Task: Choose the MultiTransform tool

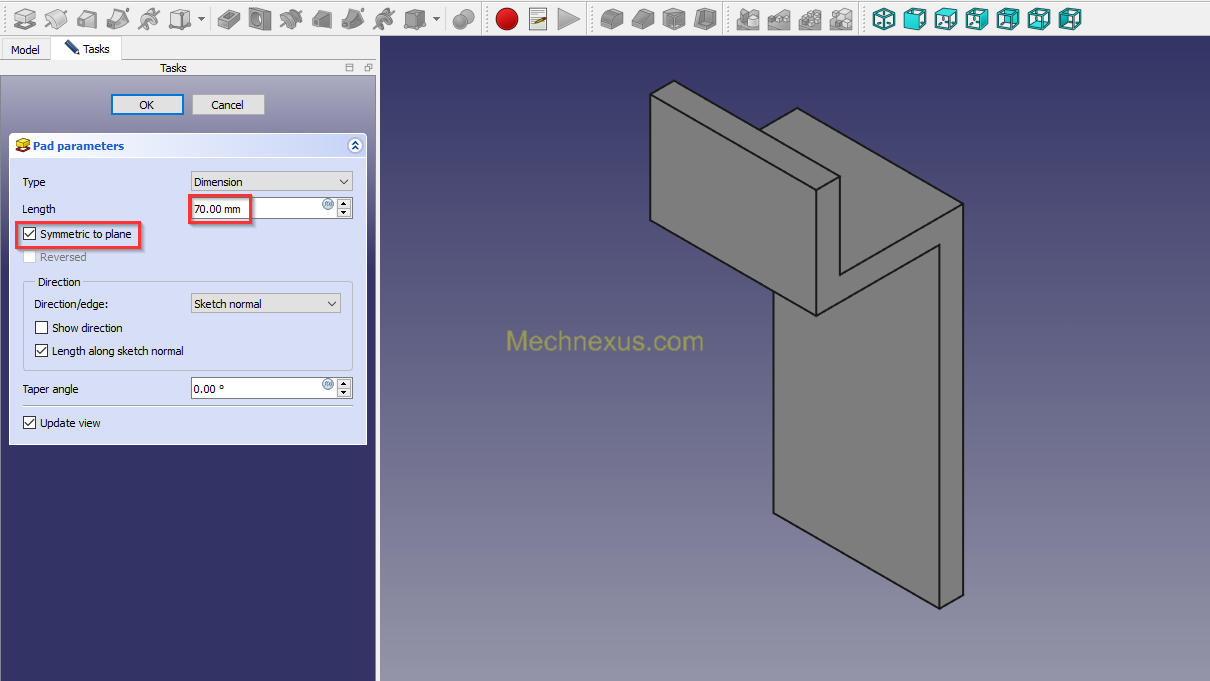Action: [x=841, y=18]
